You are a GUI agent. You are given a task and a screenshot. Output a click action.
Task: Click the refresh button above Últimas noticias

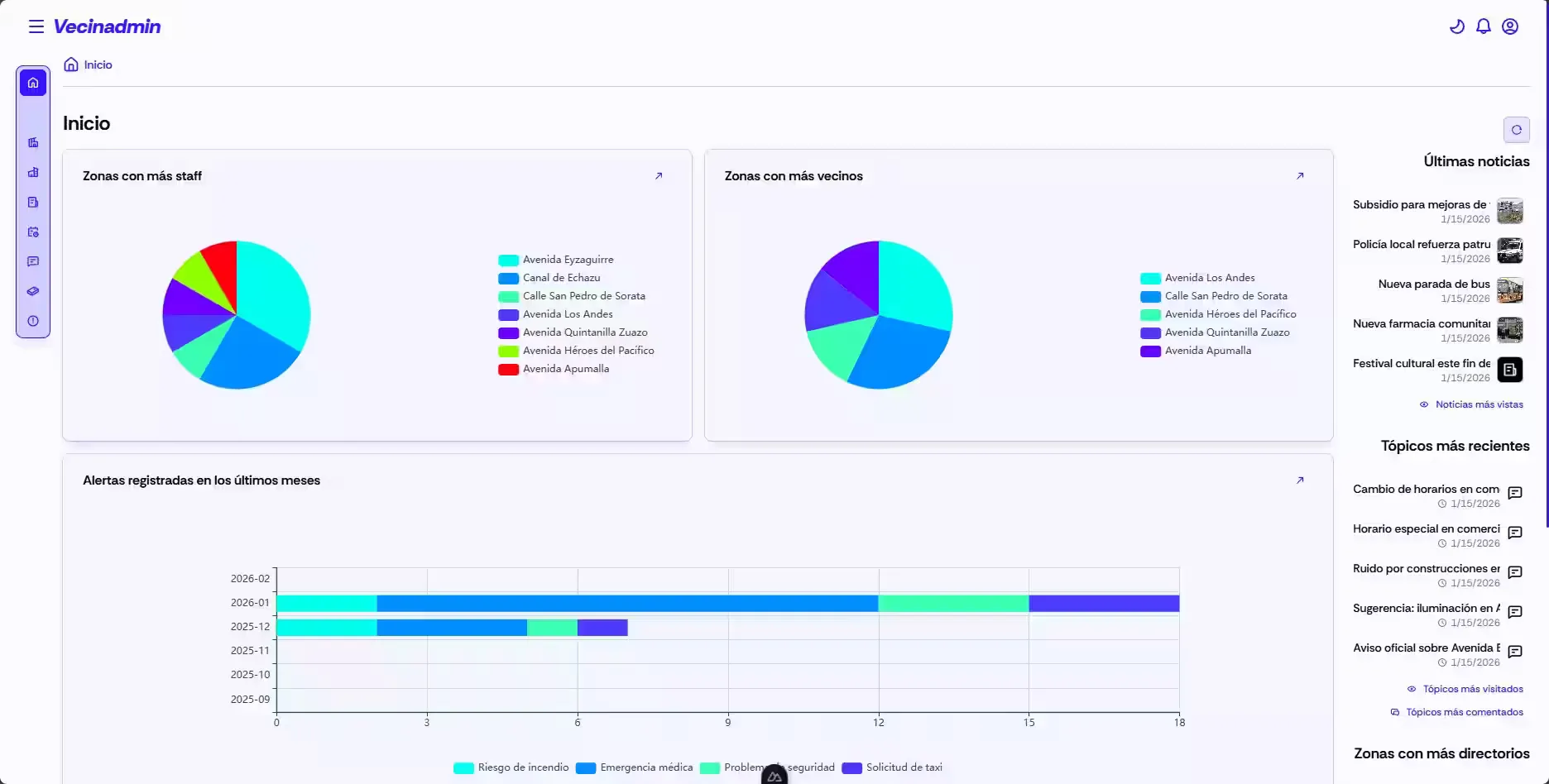[x=1517, y=130]
